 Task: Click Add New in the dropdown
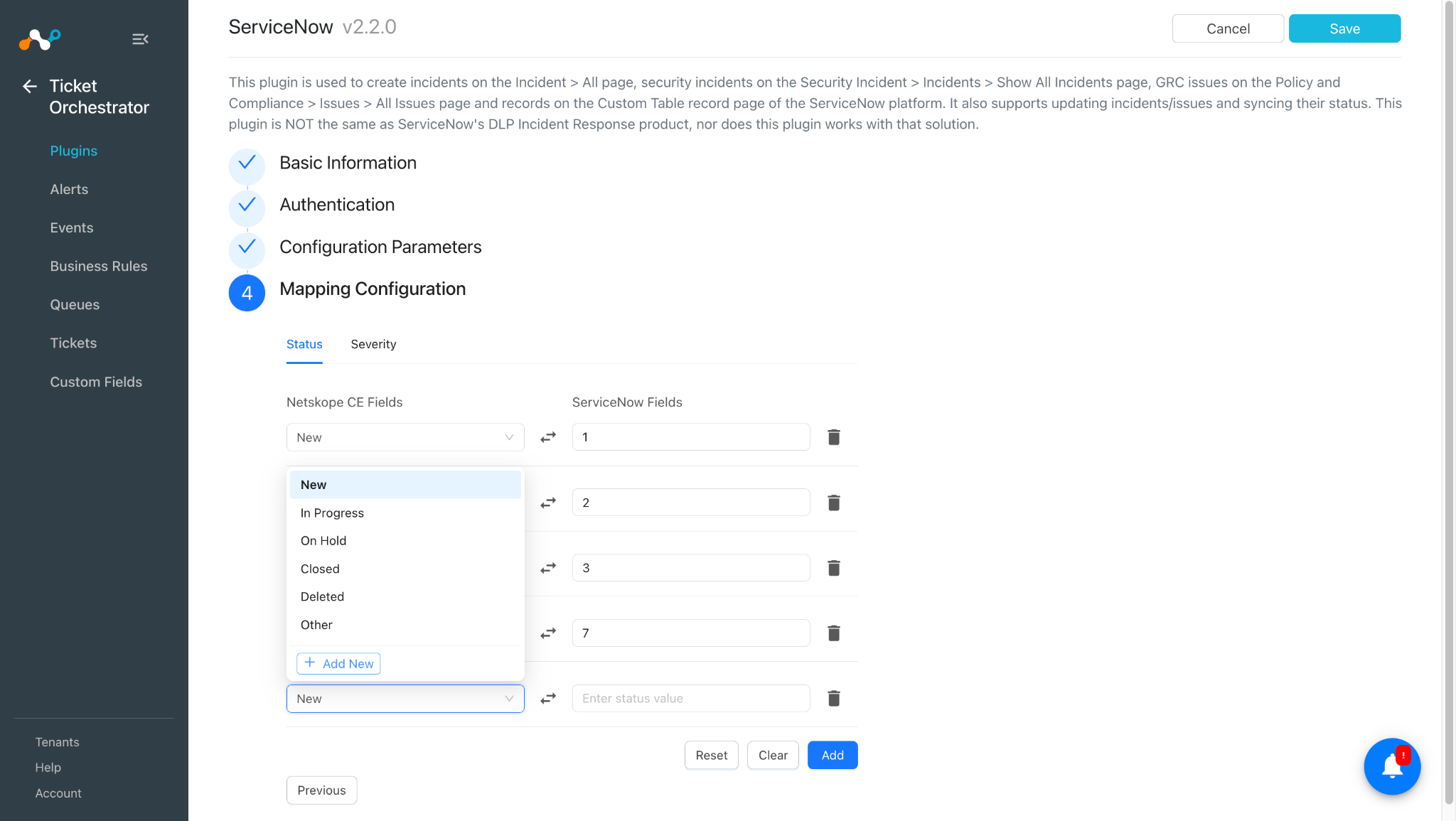point(338,663)
